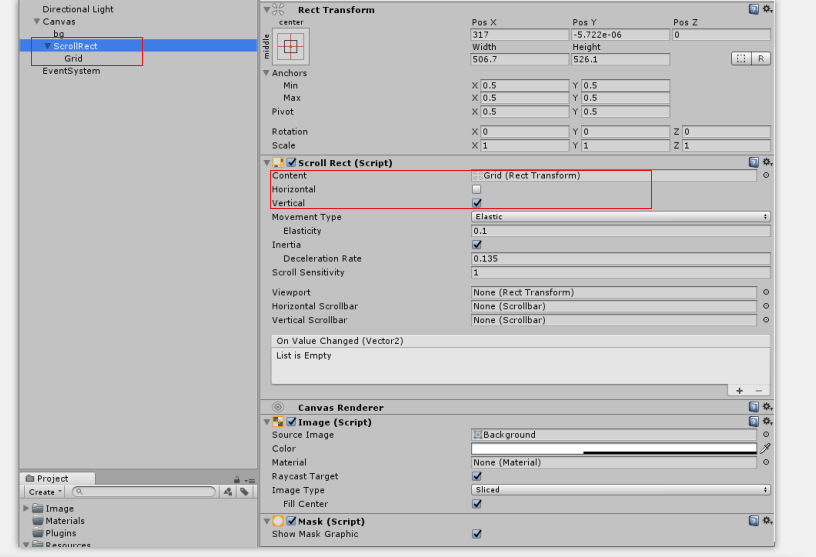Image resolution: width=816 pixels, height=557 pixels.
Task: Disable the Vertical scrolling checkbox
Action: coord(477,202)
